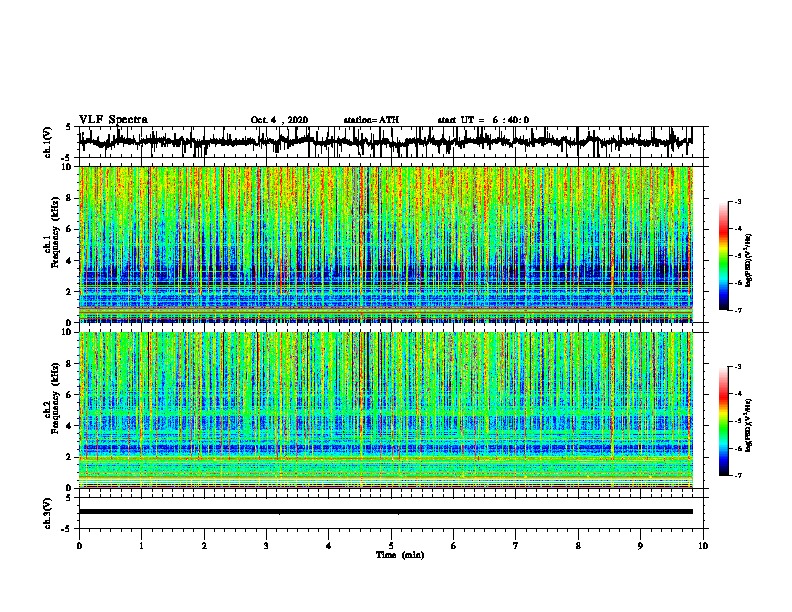Click time axis tick label "4"
The image size is (792, 612).
(329, 546)
